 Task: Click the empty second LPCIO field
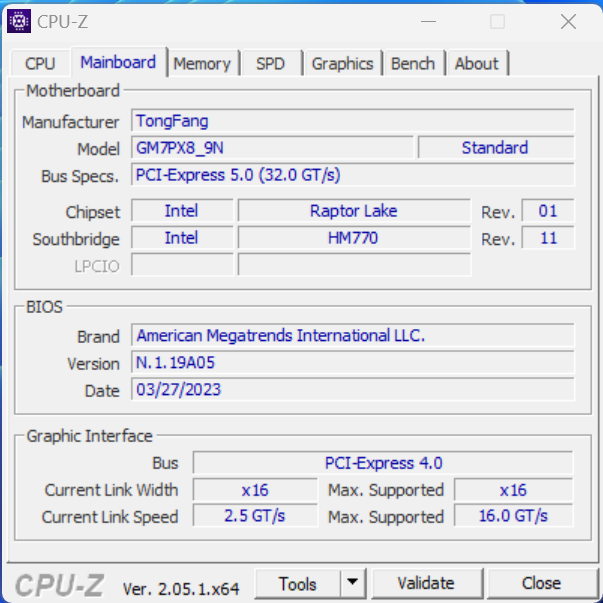(354, 265)
